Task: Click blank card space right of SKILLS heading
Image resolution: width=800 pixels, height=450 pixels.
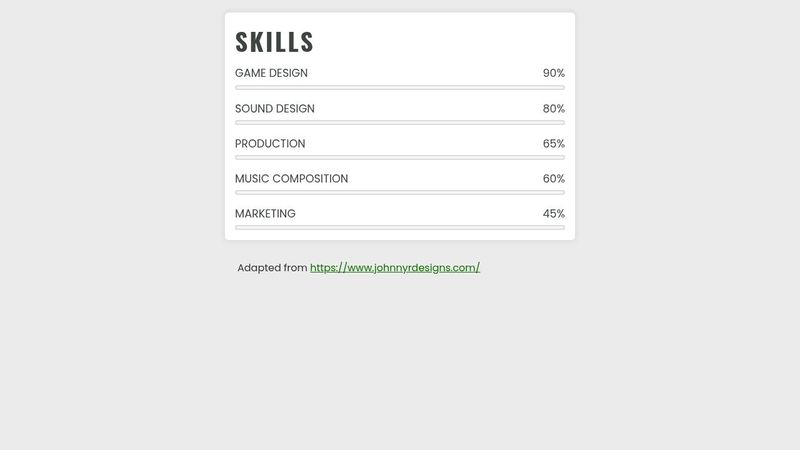Action: [450, 40]
